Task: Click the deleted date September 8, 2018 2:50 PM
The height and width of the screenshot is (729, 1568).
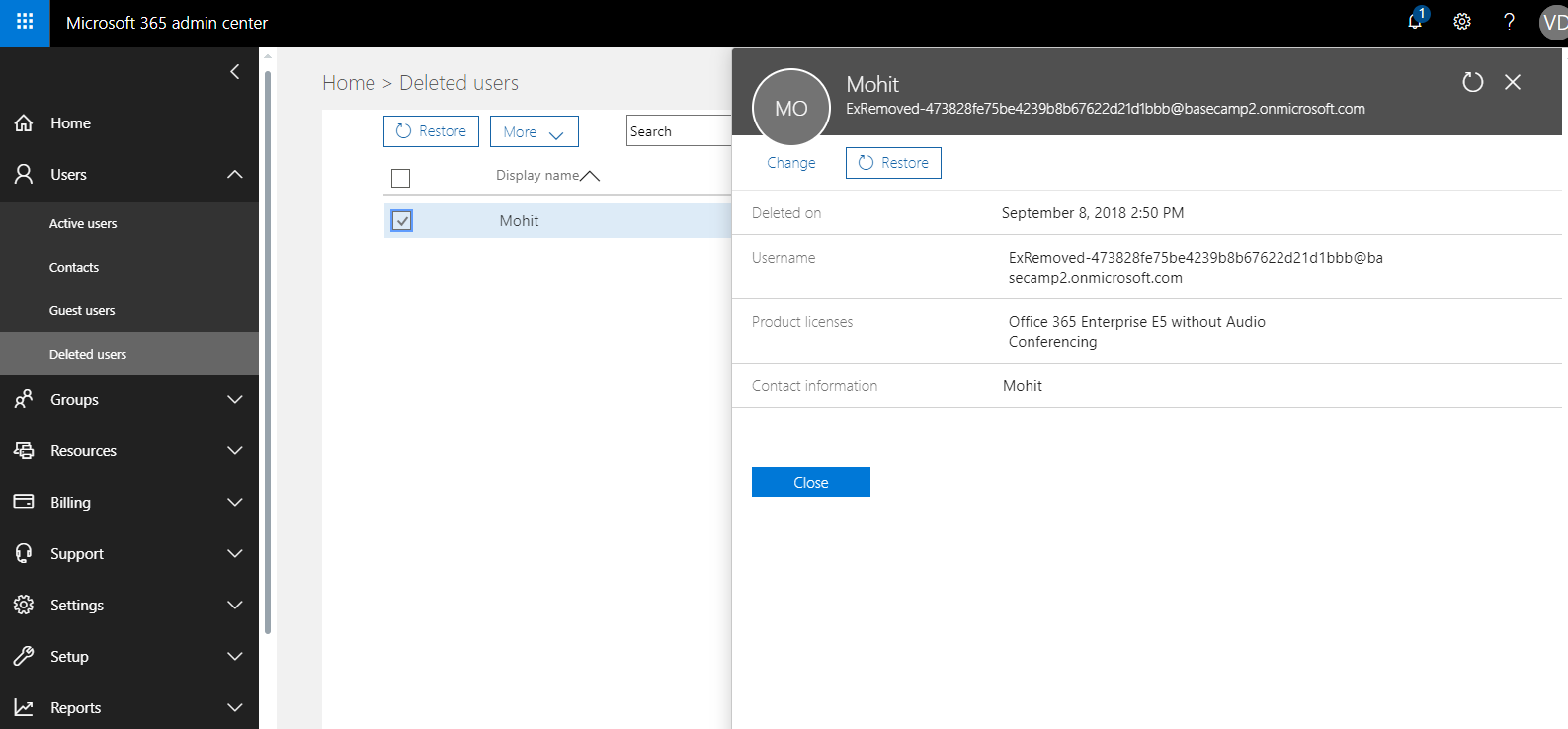Action: [x=1093, y=213]
